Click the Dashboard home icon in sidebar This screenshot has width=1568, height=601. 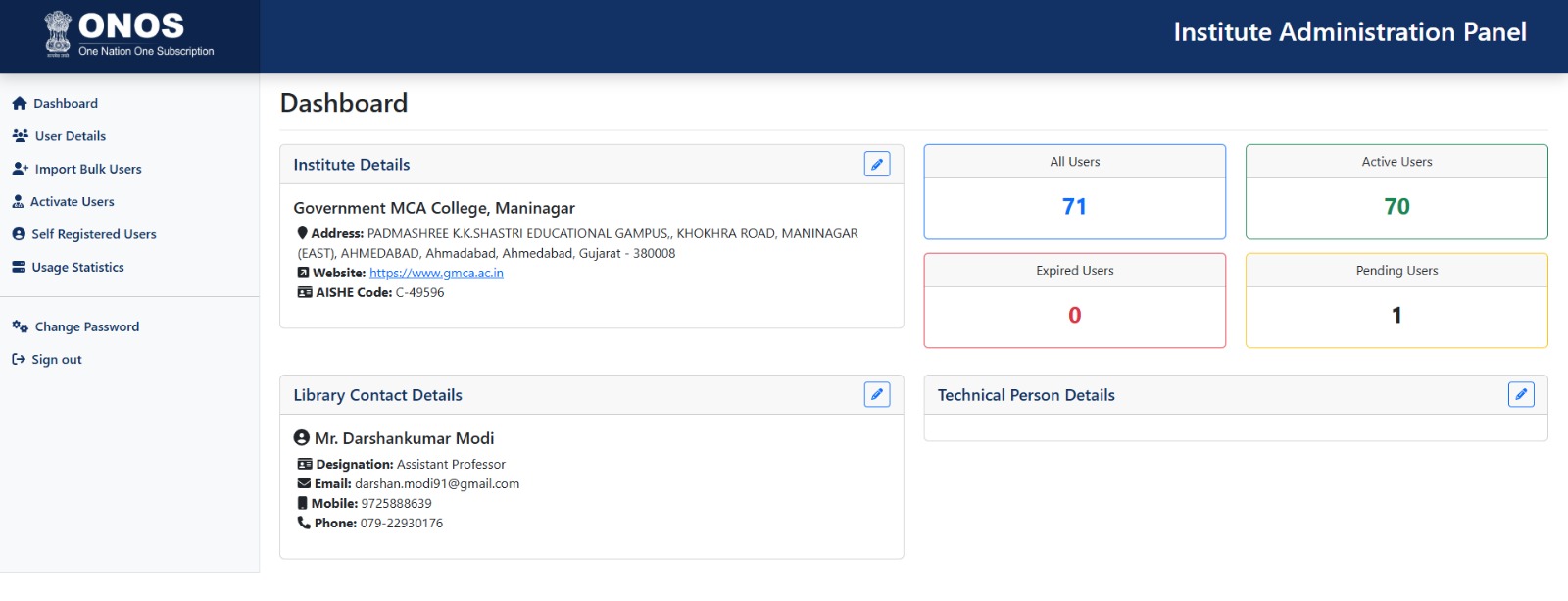pyautogui.click(x=20, y=104)
